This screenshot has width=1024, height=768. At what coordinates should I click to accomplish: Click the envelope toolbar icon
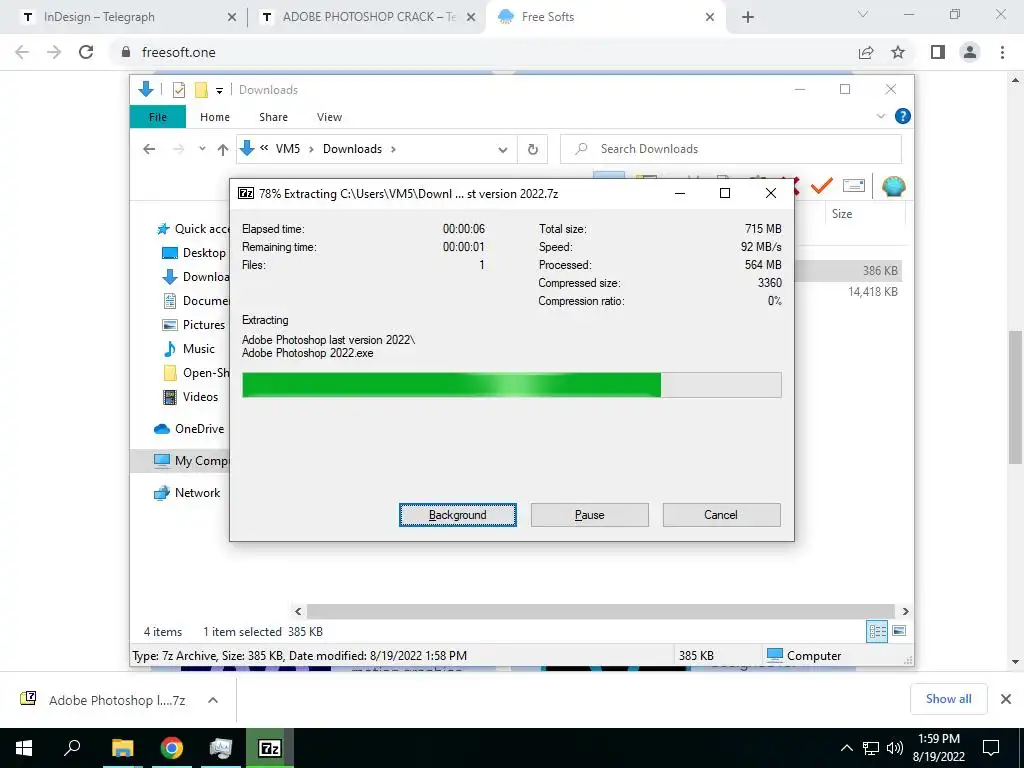click(854, 186)
